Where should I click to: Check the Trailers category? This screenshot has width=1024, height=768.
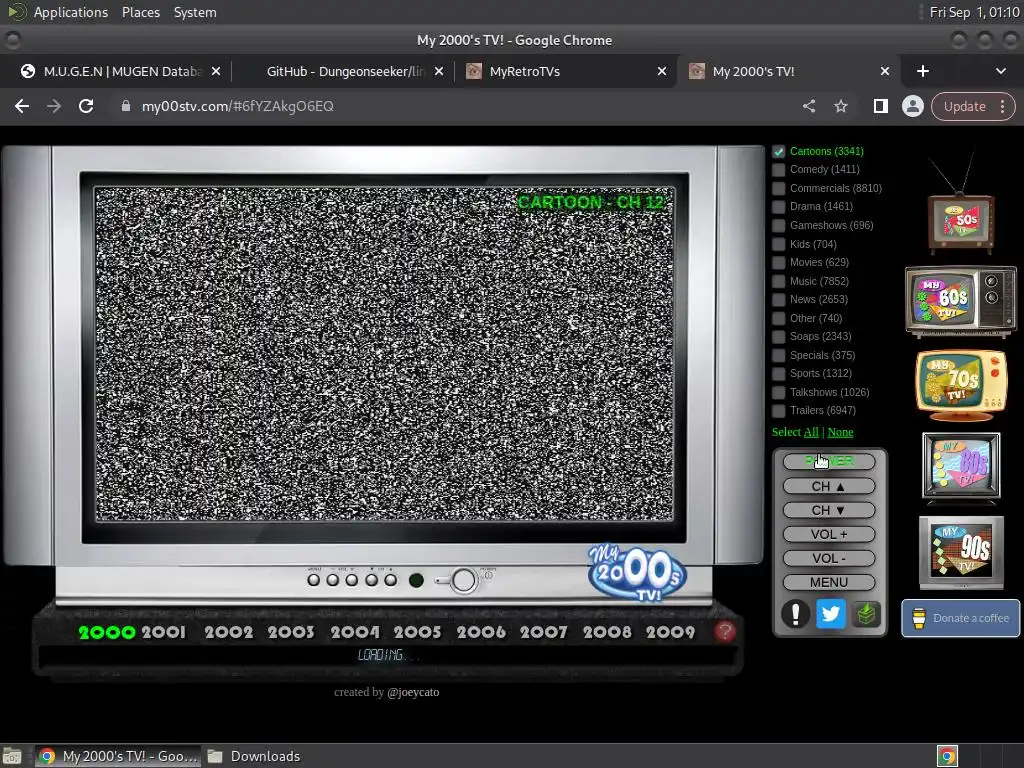tap(778, 411)
